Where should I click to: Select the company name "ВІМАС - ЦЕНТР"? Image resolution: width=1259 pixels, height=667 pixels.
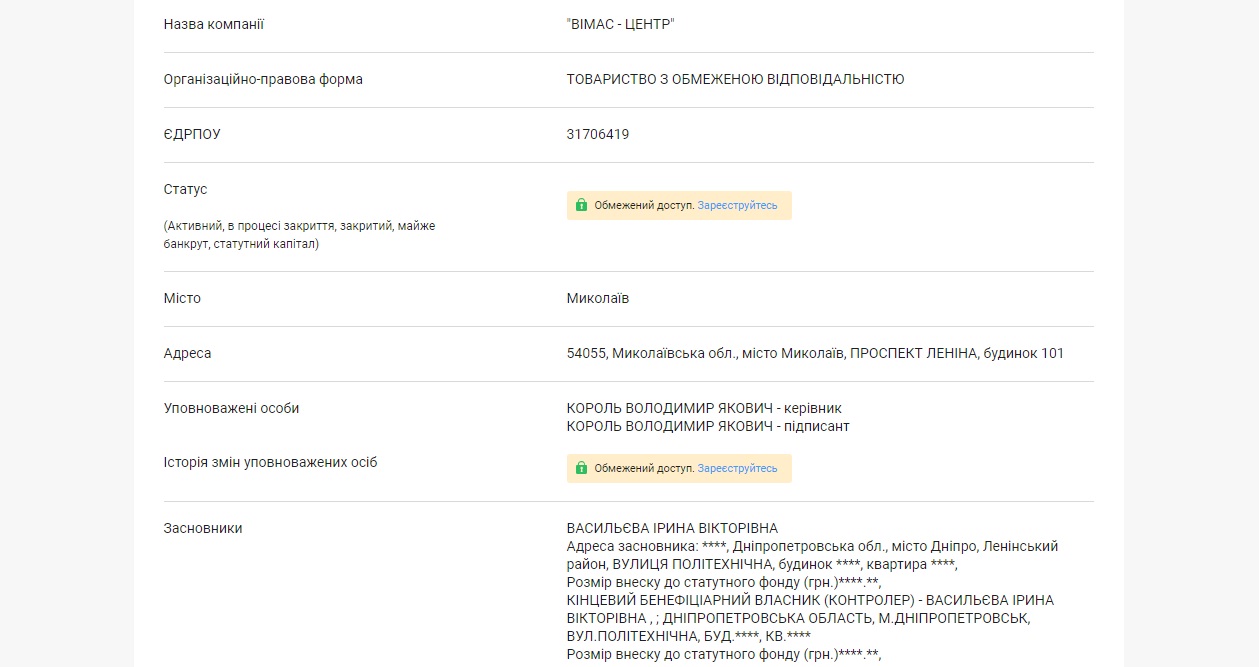click(x=620, y=24)
